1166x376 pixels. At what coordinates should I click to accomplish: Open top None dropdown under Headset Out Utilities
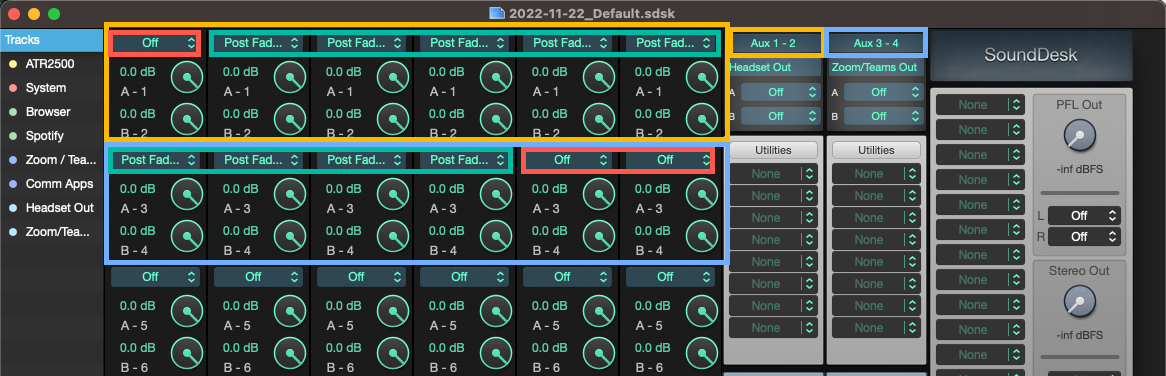point(773,174)
